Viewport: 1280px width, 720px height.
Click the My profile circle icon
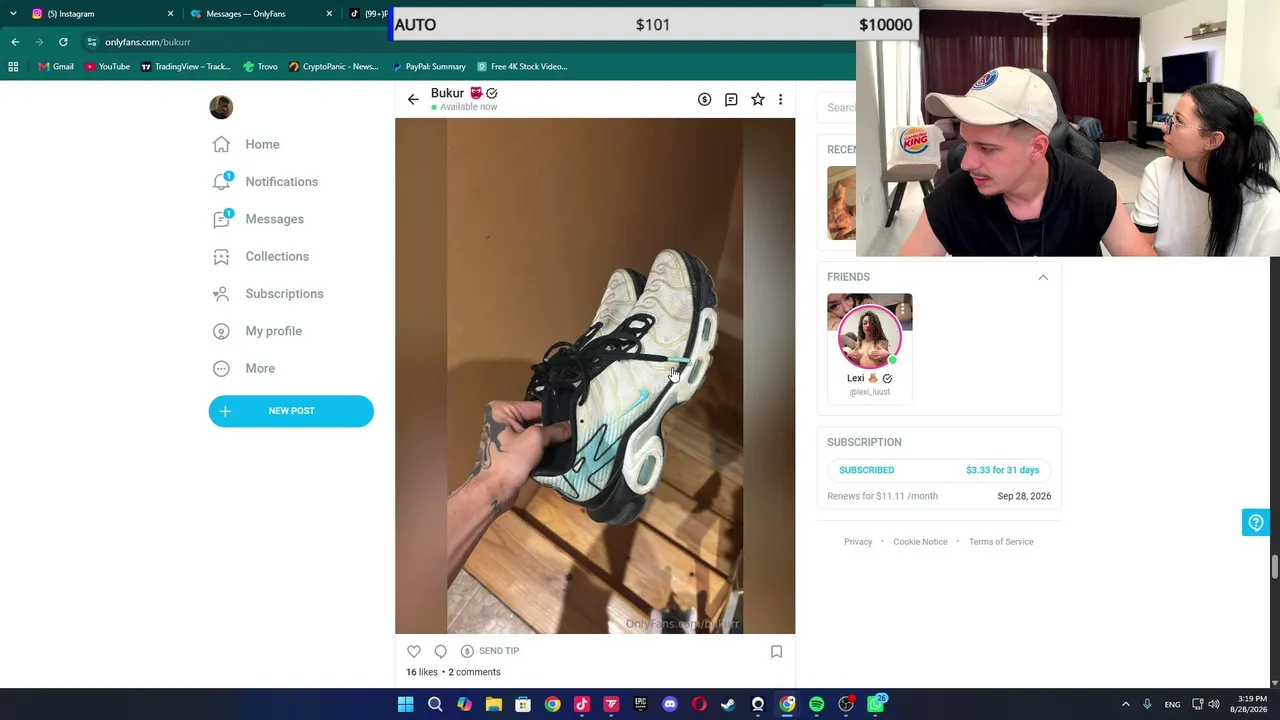click(x=221, y=331)
